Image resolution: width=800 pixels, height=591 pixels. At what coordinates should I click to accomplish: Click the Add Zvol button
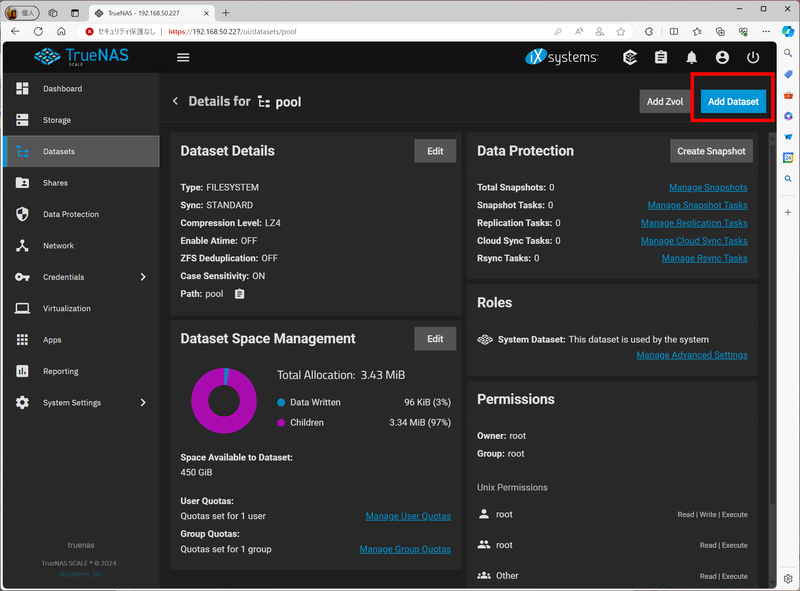[x=665, y=102]
